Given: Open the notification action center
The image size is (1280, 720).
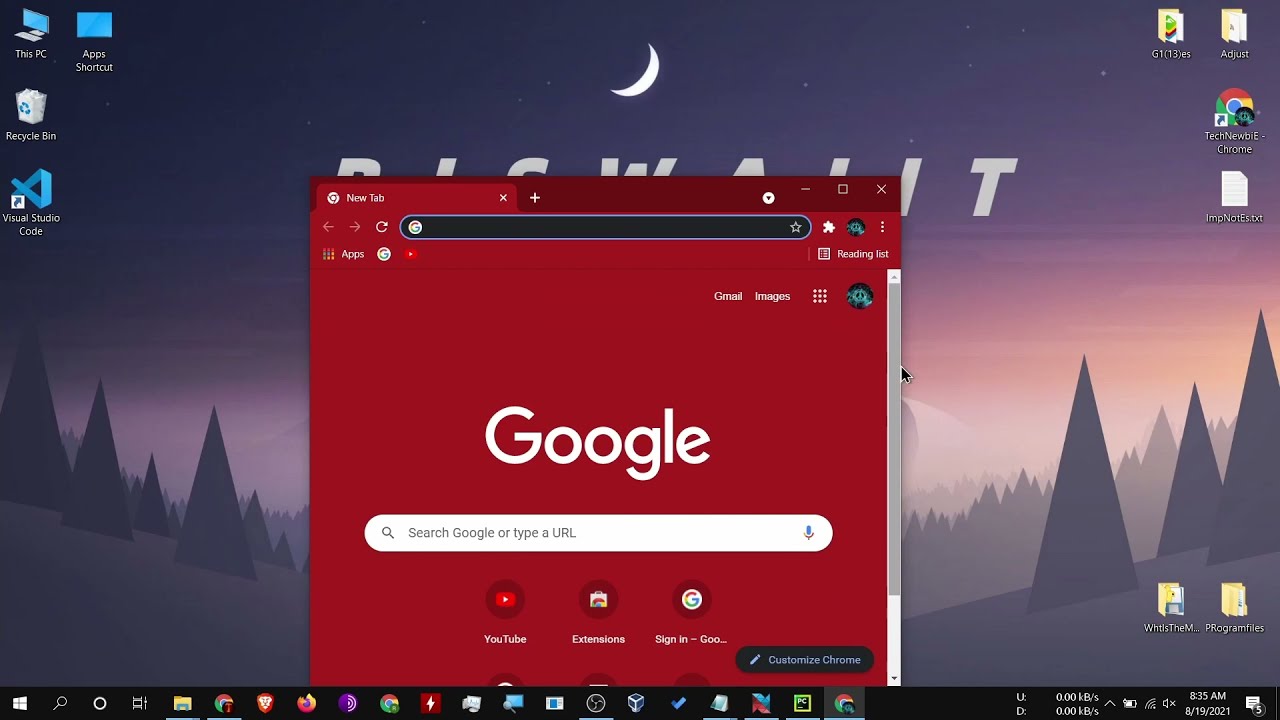Looking at the screenshot, I should point(1253,703).
